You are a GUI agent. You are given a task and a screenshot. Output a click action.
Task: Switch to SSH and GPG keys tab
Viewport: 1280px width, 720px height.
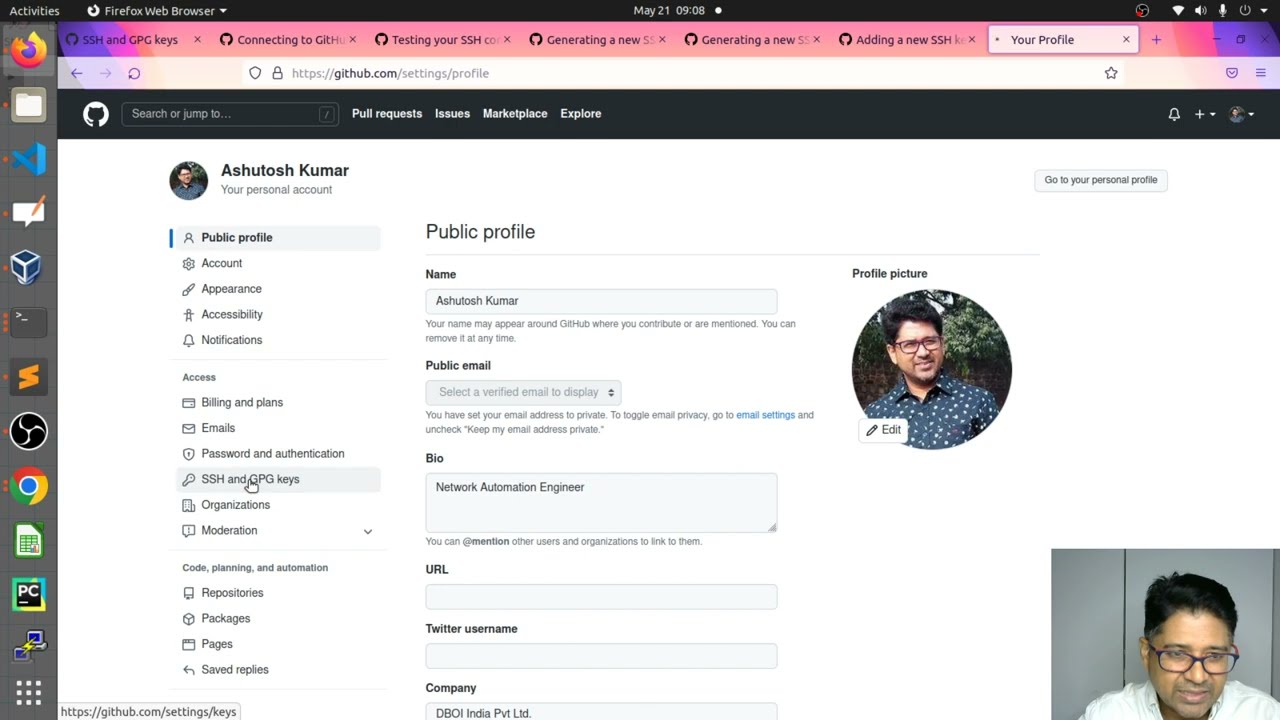[129, 40]
